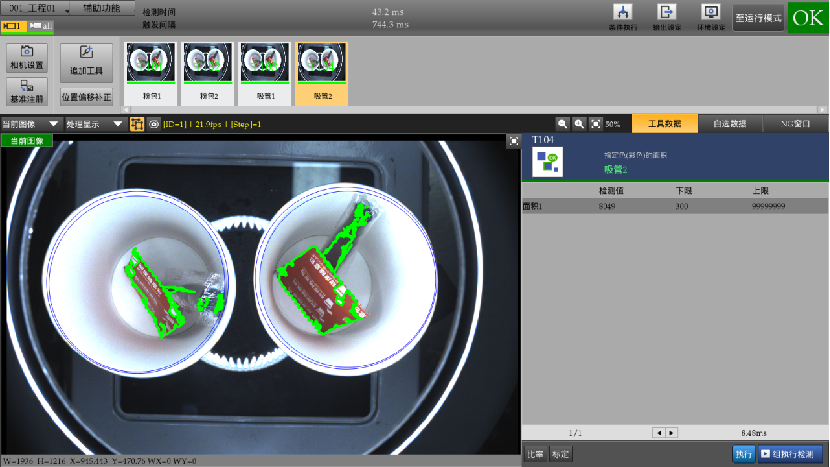Click the upper limit value 99999999
This screenshot has width=830, height=467.
point(768,206)
